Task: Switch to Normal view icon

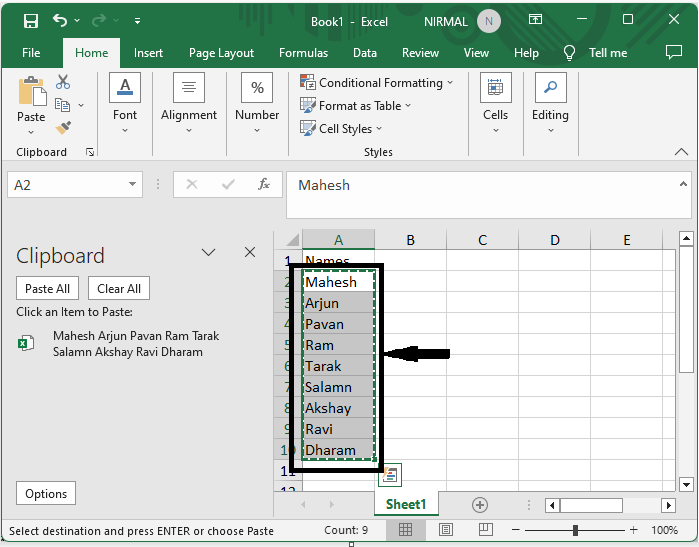Action: pyautogui.click(x=405, y=530)
